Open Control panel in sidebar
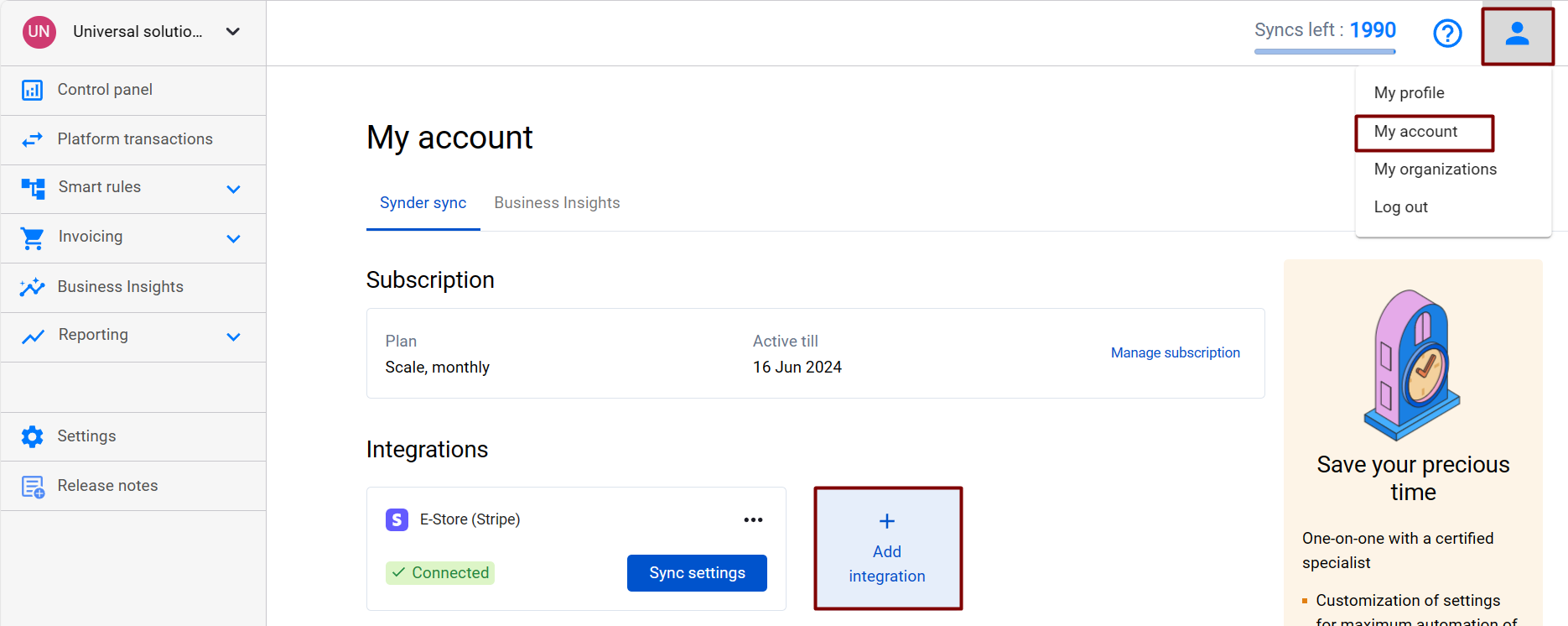 point(133,91)
